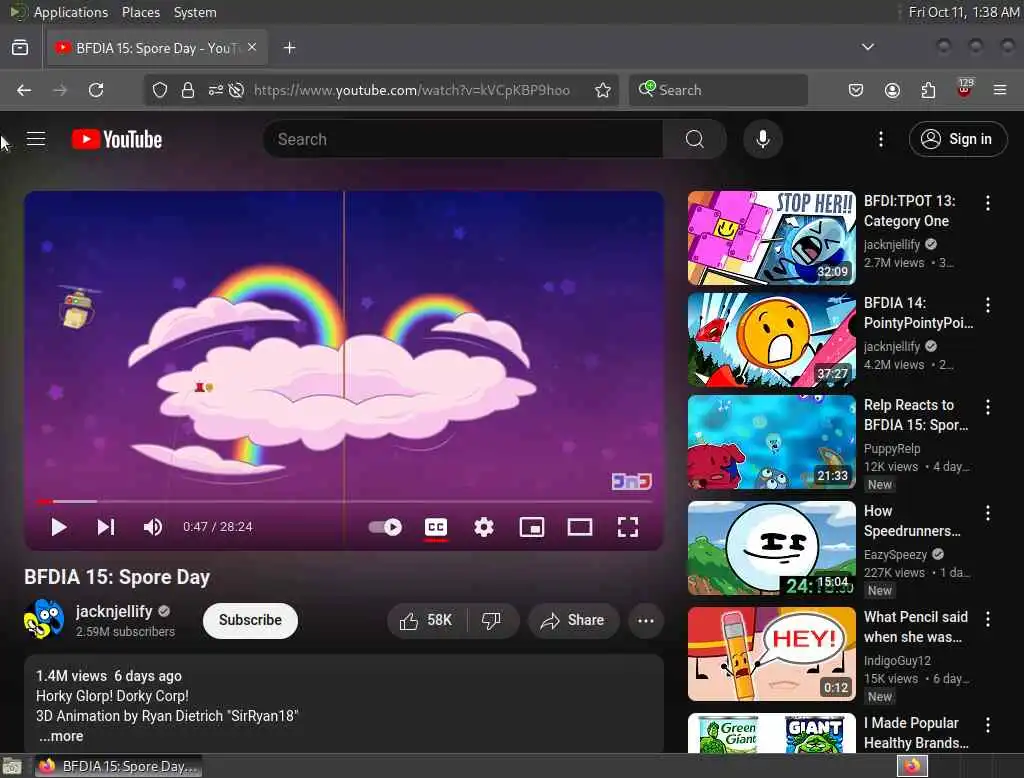Click the YouTube search magnifier button
This screenshot has height=778, width=1024.
[x=694, y=139]
